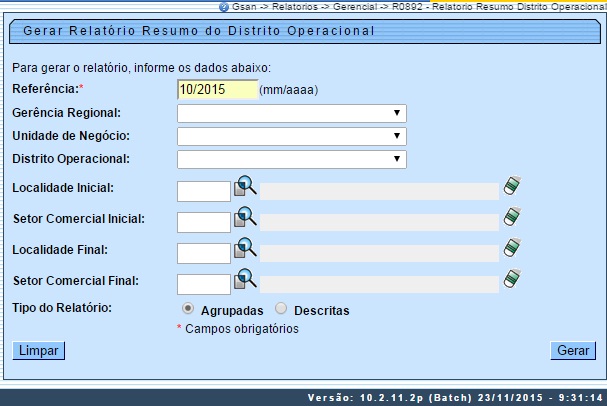607x406 pixels.
Task: Clear Setor Comercial Final with eraser icon
Action: coord(513,280)
